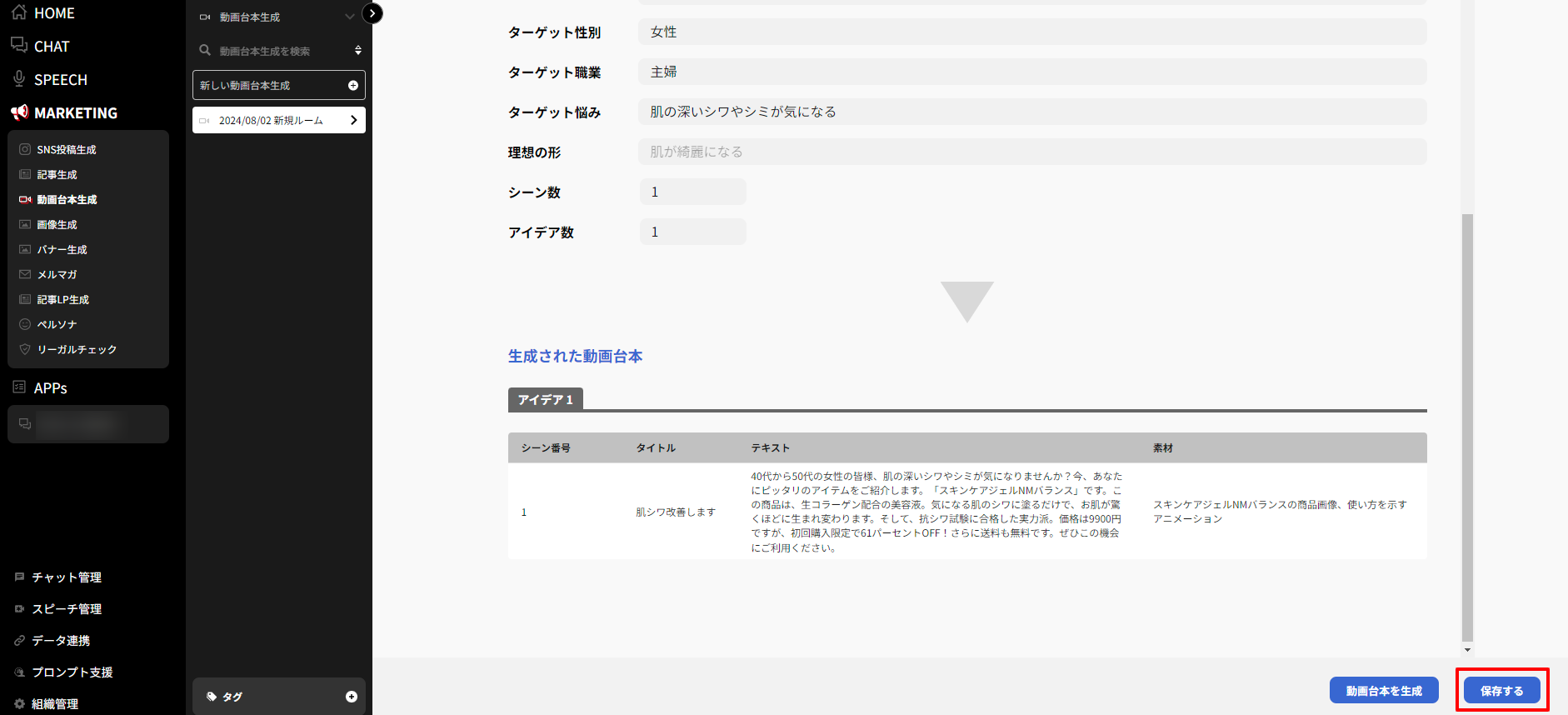Click the add tag plus icon
This screenshot has height=715, width=1568.
pyautogui.click(x=351, y=697)
